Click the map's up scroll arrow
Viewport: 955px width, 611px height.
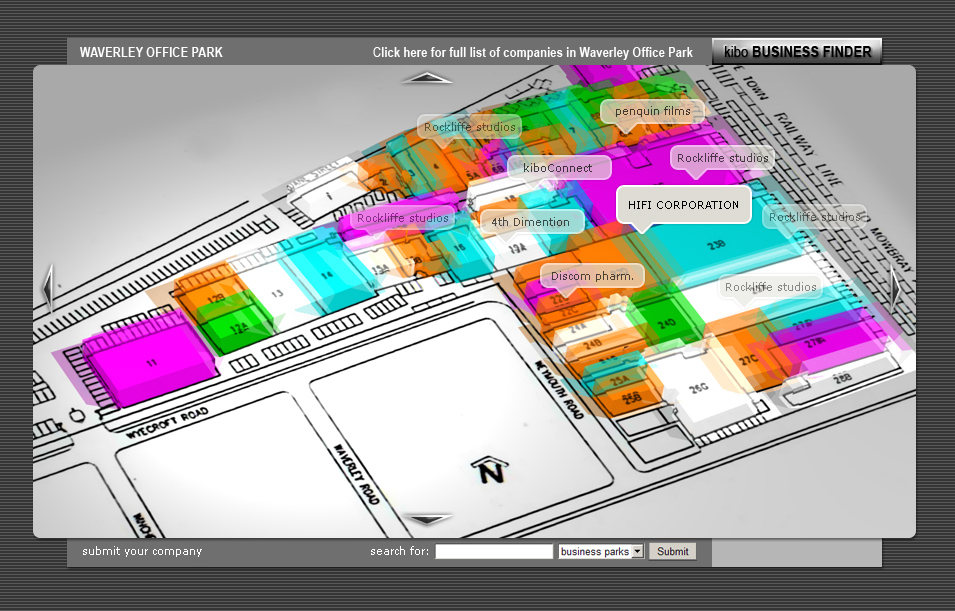coord(427,77)
